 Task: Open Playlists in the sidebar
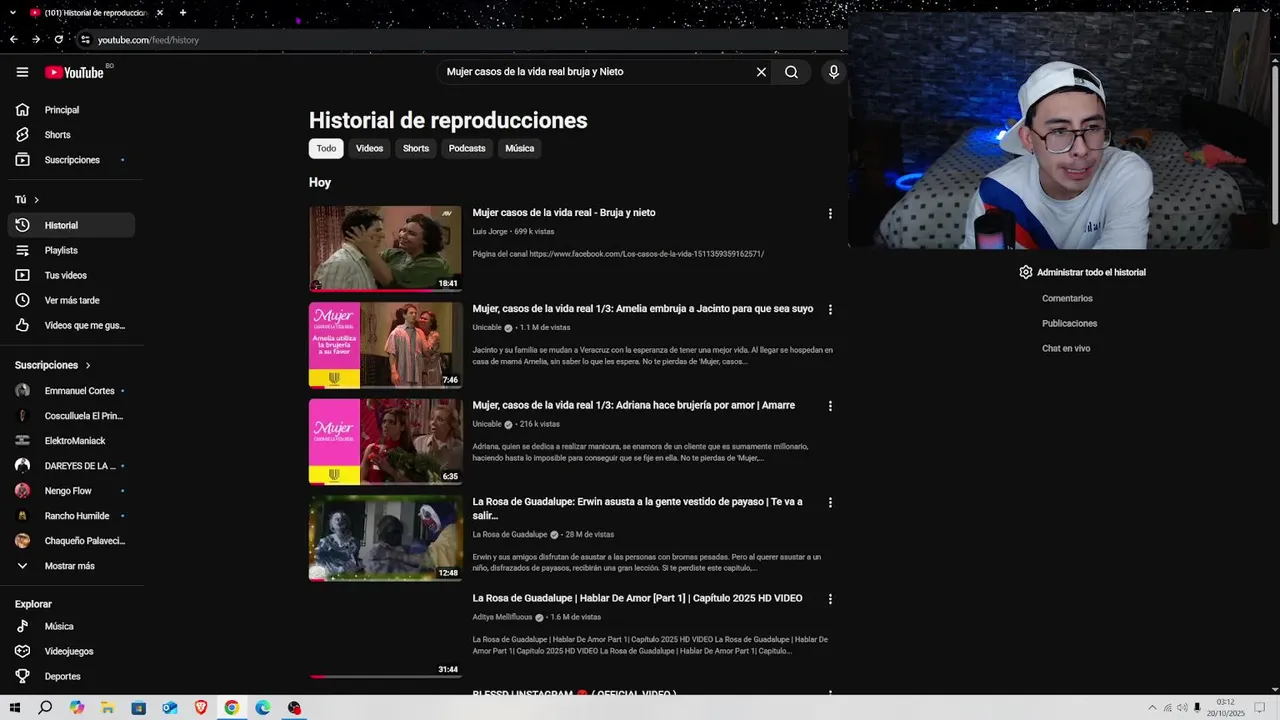pyautogui.click(x=71, y=250)
